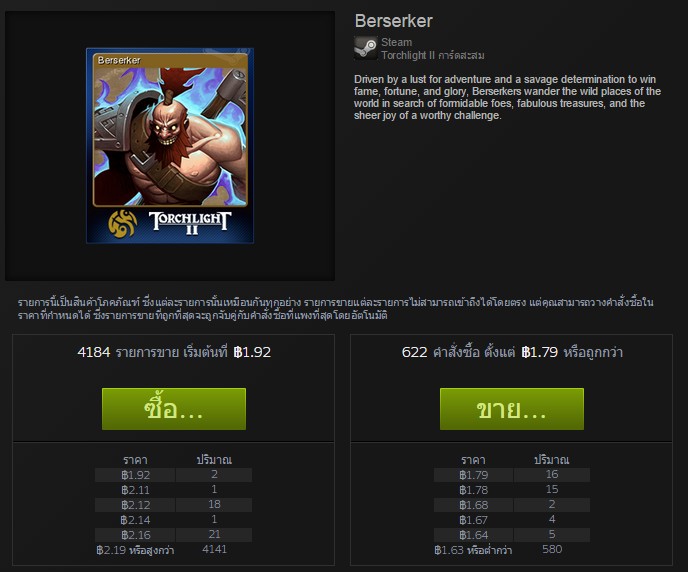Click the 622 buy orders summary header
This screenshot has height=572, width=688.
tap(512, 352)
